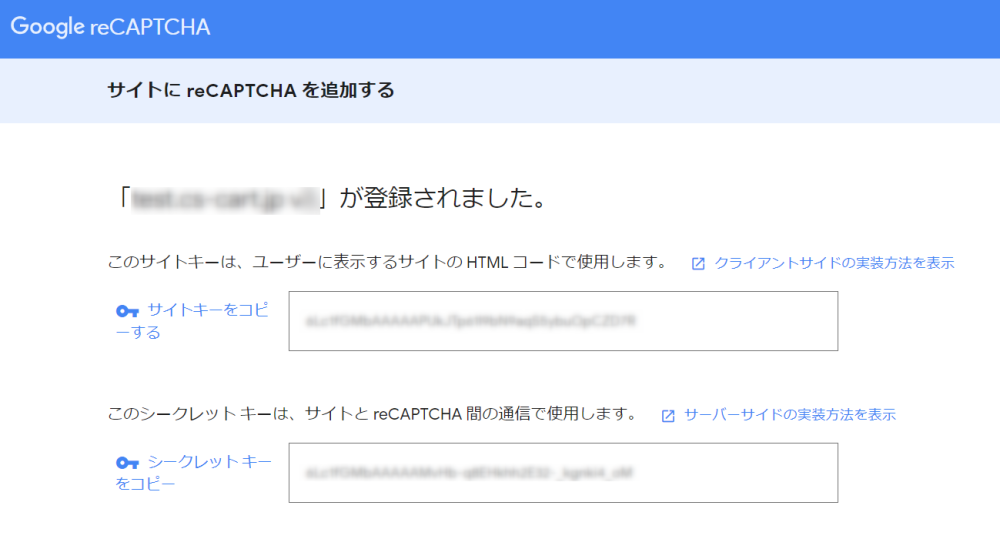Click the key icon beside サイトキーをコピーする
This screenshot has width=1000, height=549.
[128, 311]
